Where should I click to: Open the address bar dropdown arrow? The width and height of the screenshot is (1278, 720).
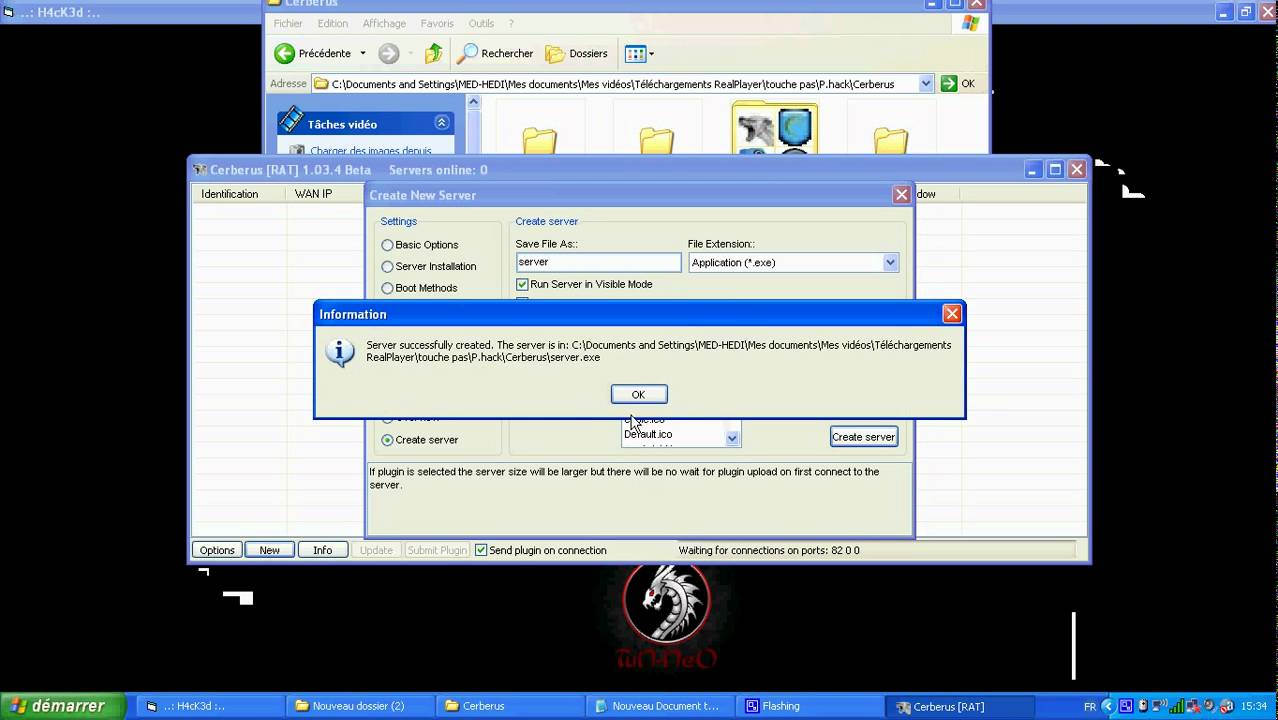click(x=926, y=84)
